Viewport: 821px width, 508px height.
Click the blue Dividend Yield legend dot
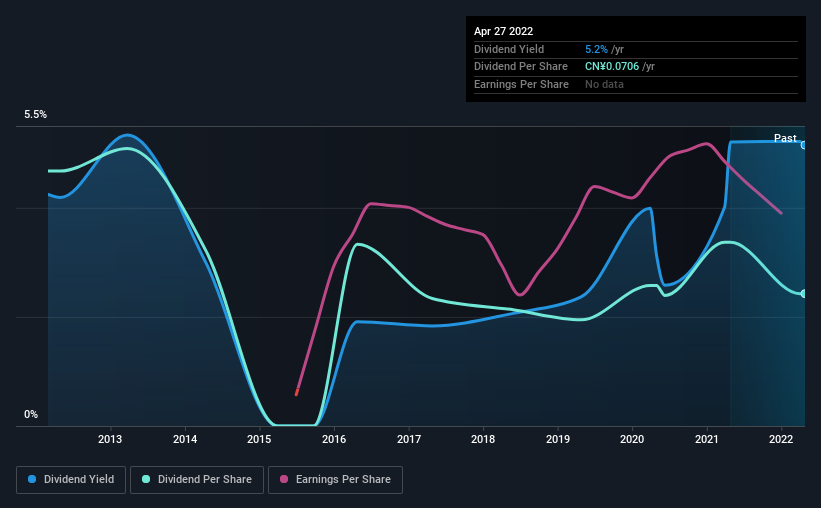click(x=32, y=479)
